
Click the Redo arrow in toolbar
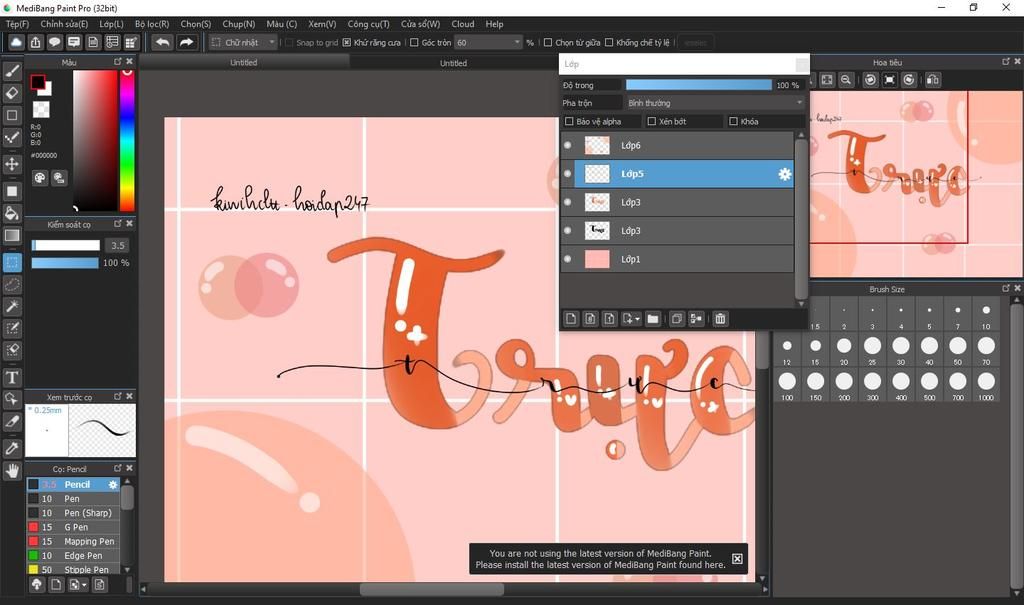[186, 42]
